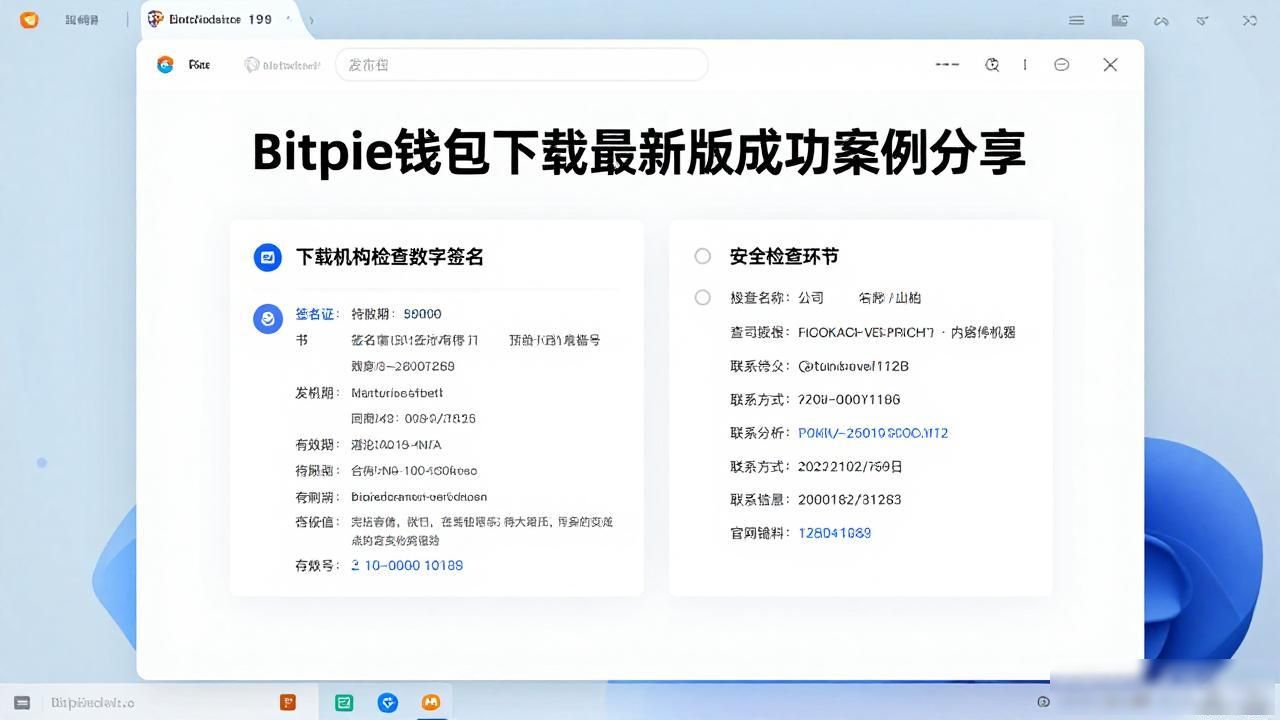Click the taskbar menu icon at far left
Viewport: 1280px width, 720px height.
click(x=23, y=702)
